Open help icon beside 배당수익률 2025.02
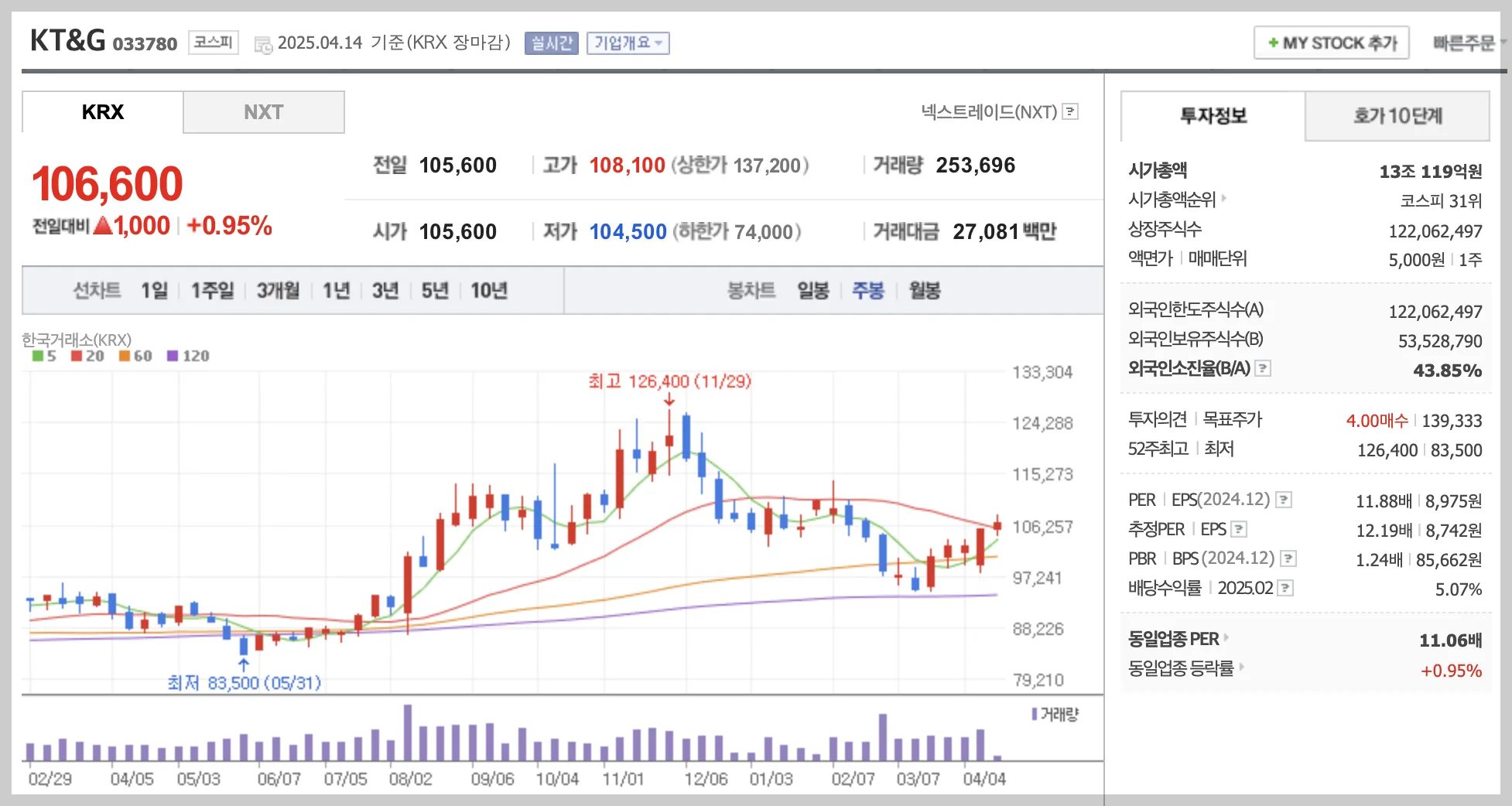Viewport: 1512px width, 806px height. point(1285,588)
